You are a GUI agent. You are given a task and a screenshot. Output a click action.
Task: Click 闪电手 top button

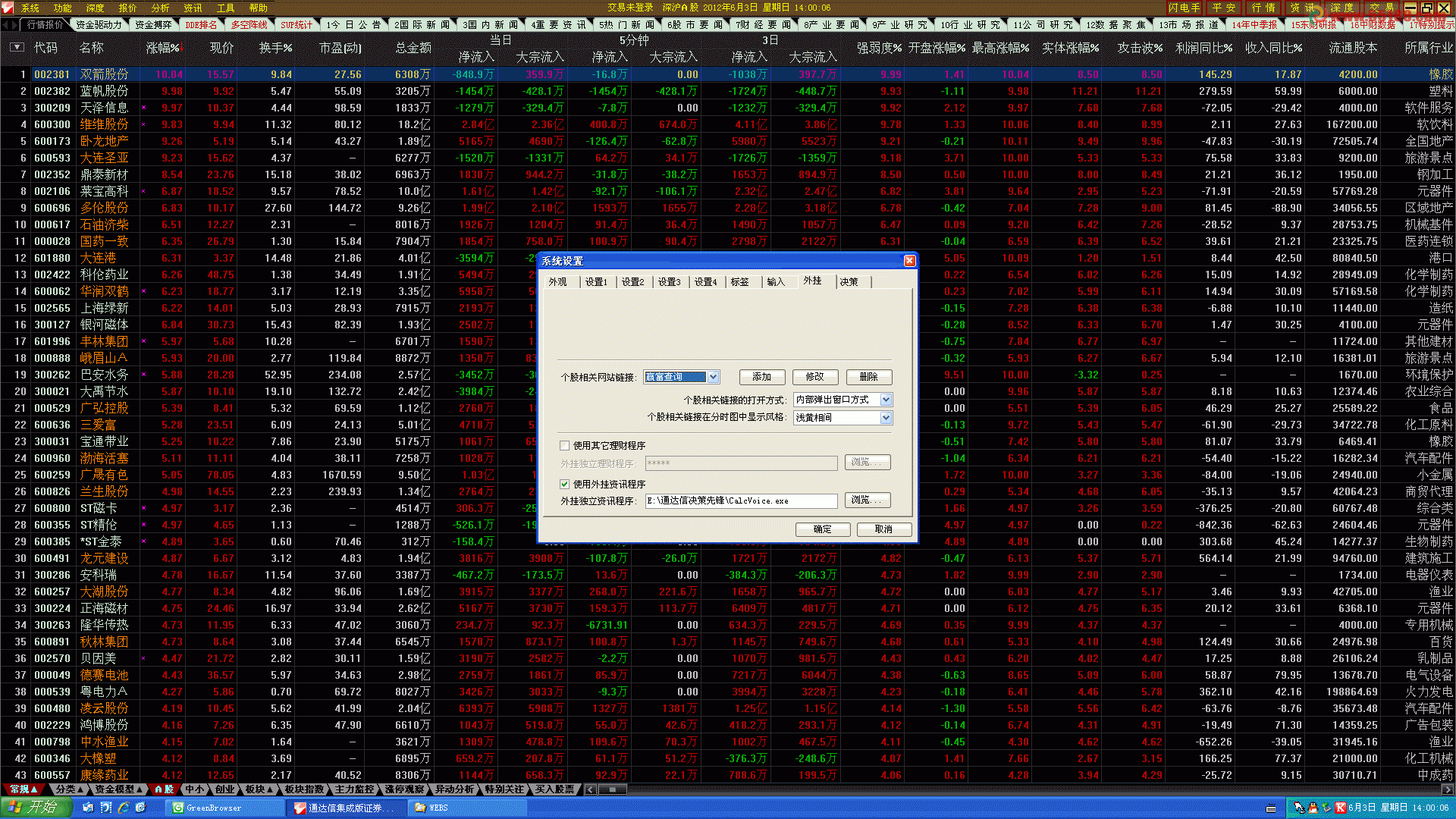[x=1185, y=8]
